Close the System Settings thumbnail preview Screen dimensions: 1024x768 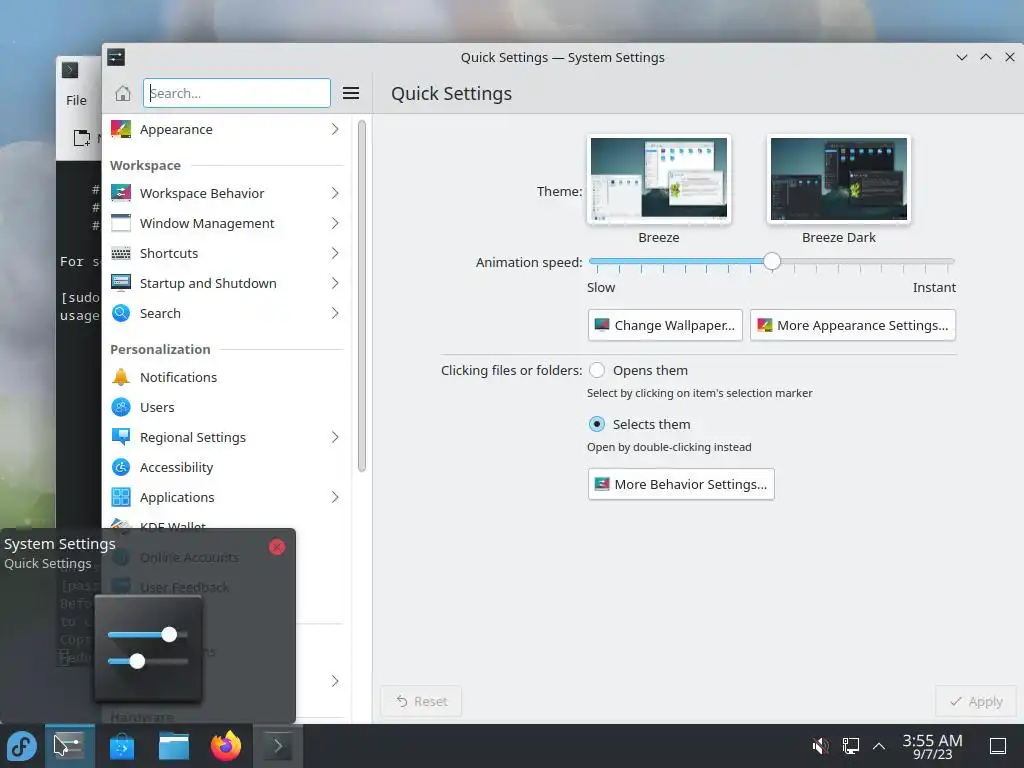277,547
